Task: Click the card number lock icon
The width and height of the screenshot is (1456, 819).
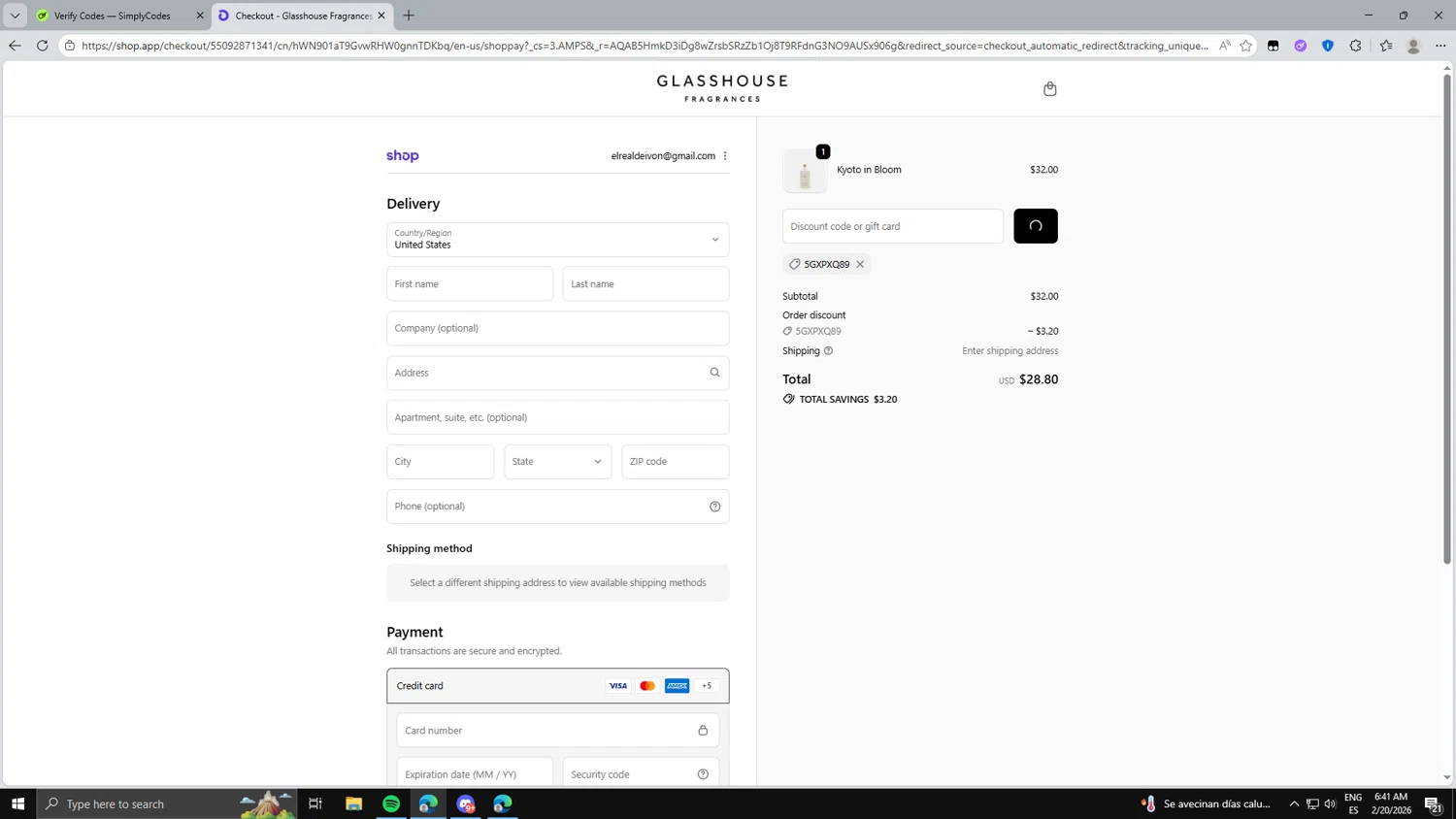Action: coord(703,731)
